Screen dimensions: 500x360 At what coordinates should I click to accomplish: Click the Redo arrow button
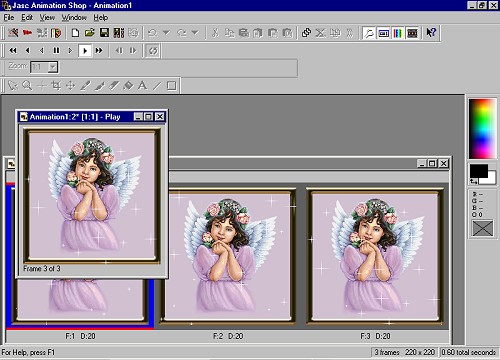[182, 33]
